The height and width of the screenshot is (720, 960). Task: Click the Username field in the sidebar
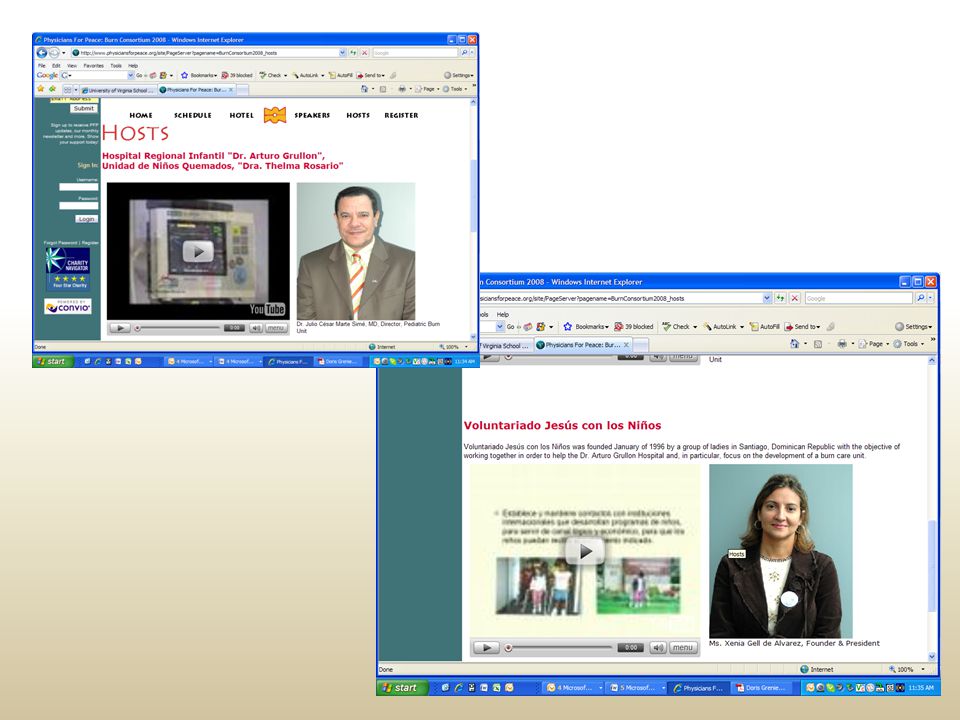78,187
